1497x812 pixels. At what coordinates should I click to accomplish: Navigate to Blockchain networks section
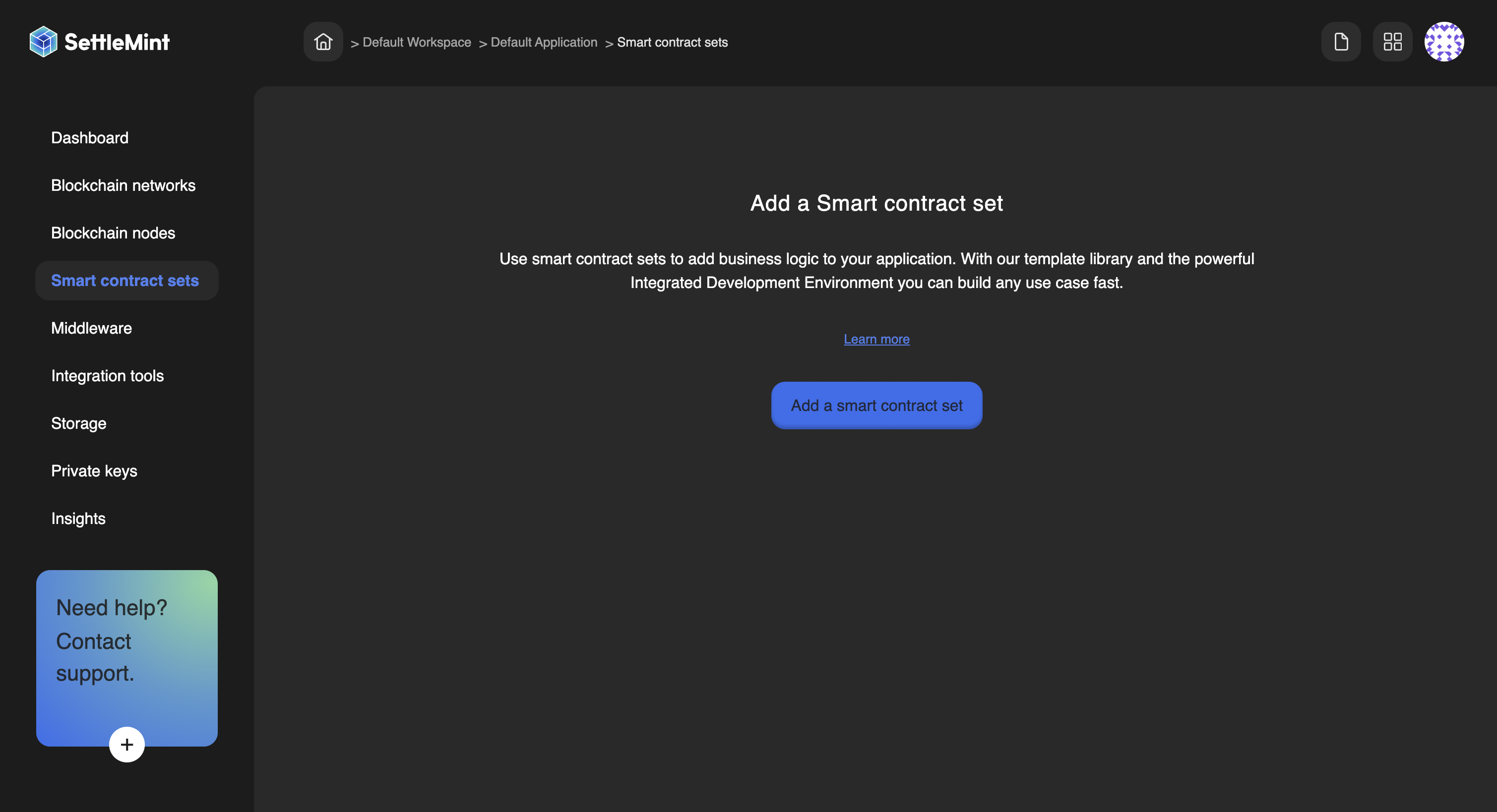123,184
